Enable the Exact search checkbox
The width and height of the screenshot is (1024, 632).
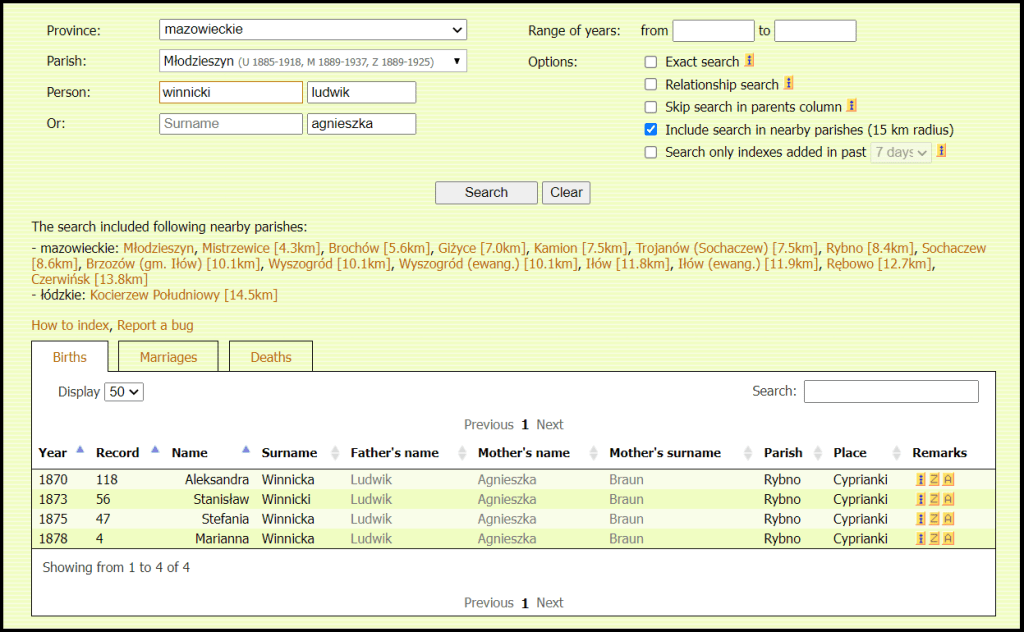click(651, 62)
